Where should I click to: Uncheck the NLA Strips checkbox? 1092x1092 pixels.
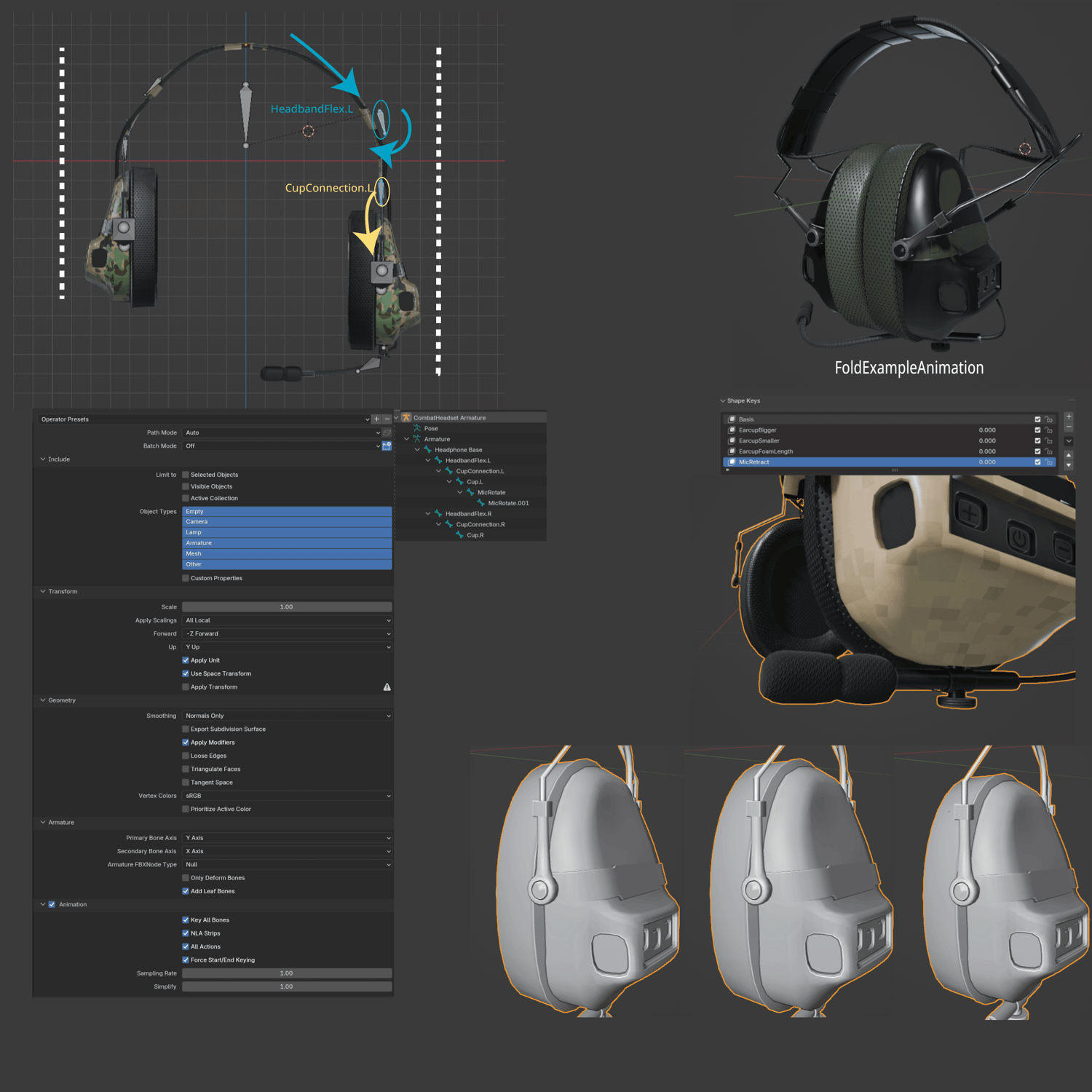[186, 933]
